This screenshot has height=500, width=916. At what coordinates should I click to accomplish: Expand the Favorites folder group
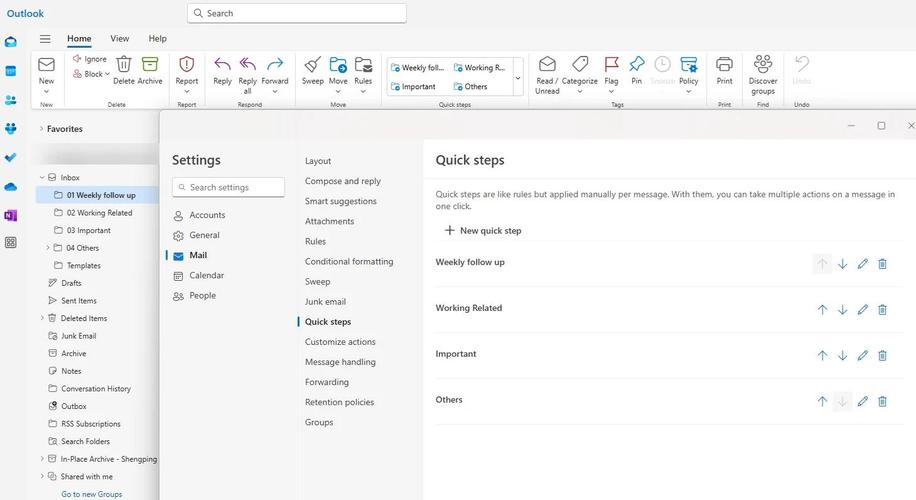click(x=41, y=129)
